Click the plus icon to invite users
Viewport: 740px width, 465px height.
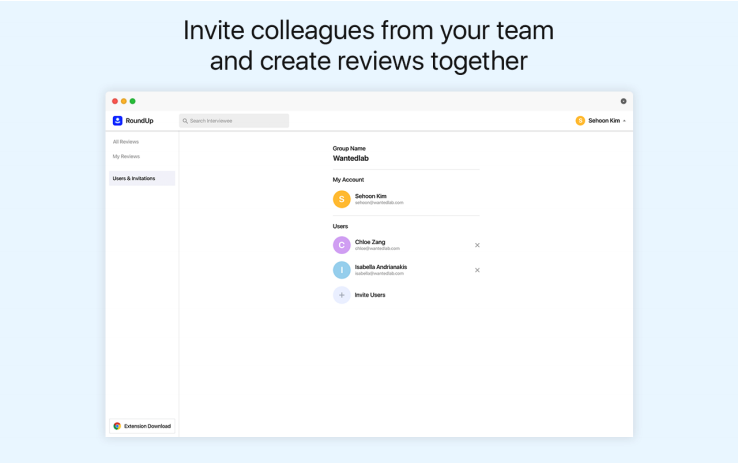pyautogui.click(x=342, y=296)
